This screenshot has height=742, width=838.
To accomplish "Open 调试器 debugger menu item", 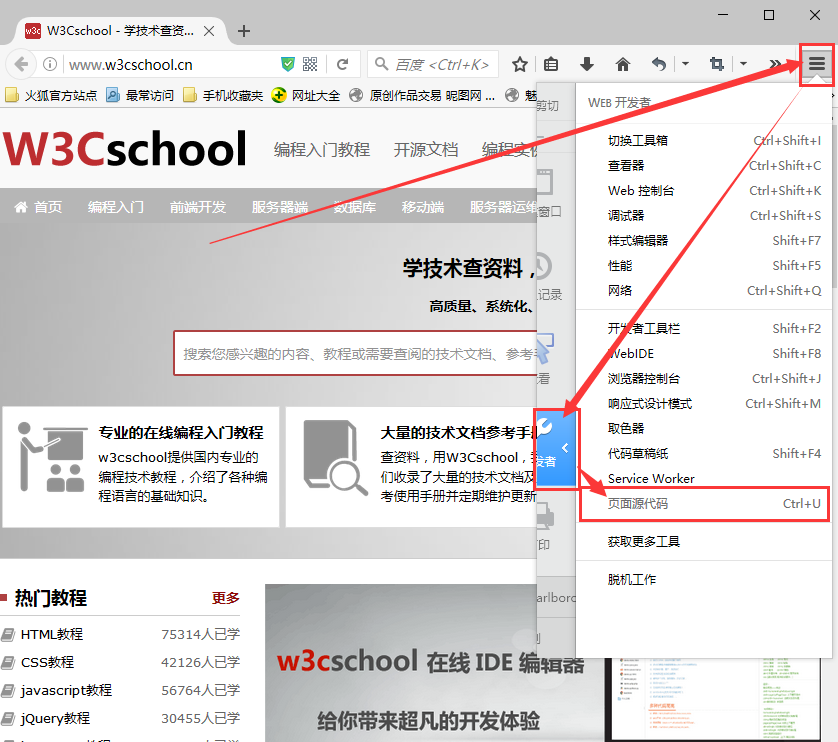I will pyautogui.click(x=704, y=215).
